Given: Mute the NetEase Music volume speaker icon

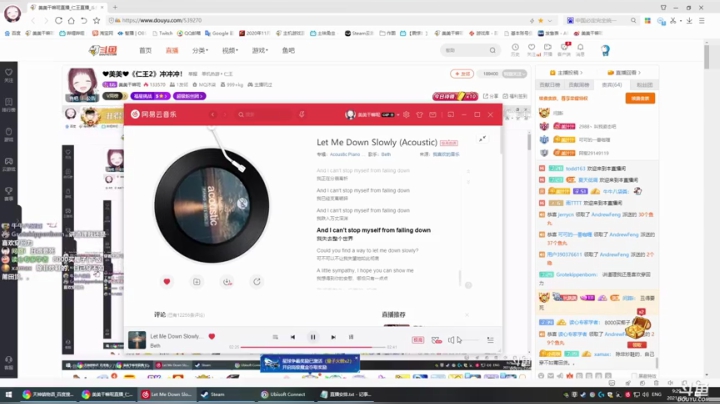Looking at the screenshot, I should coord(451,340).
